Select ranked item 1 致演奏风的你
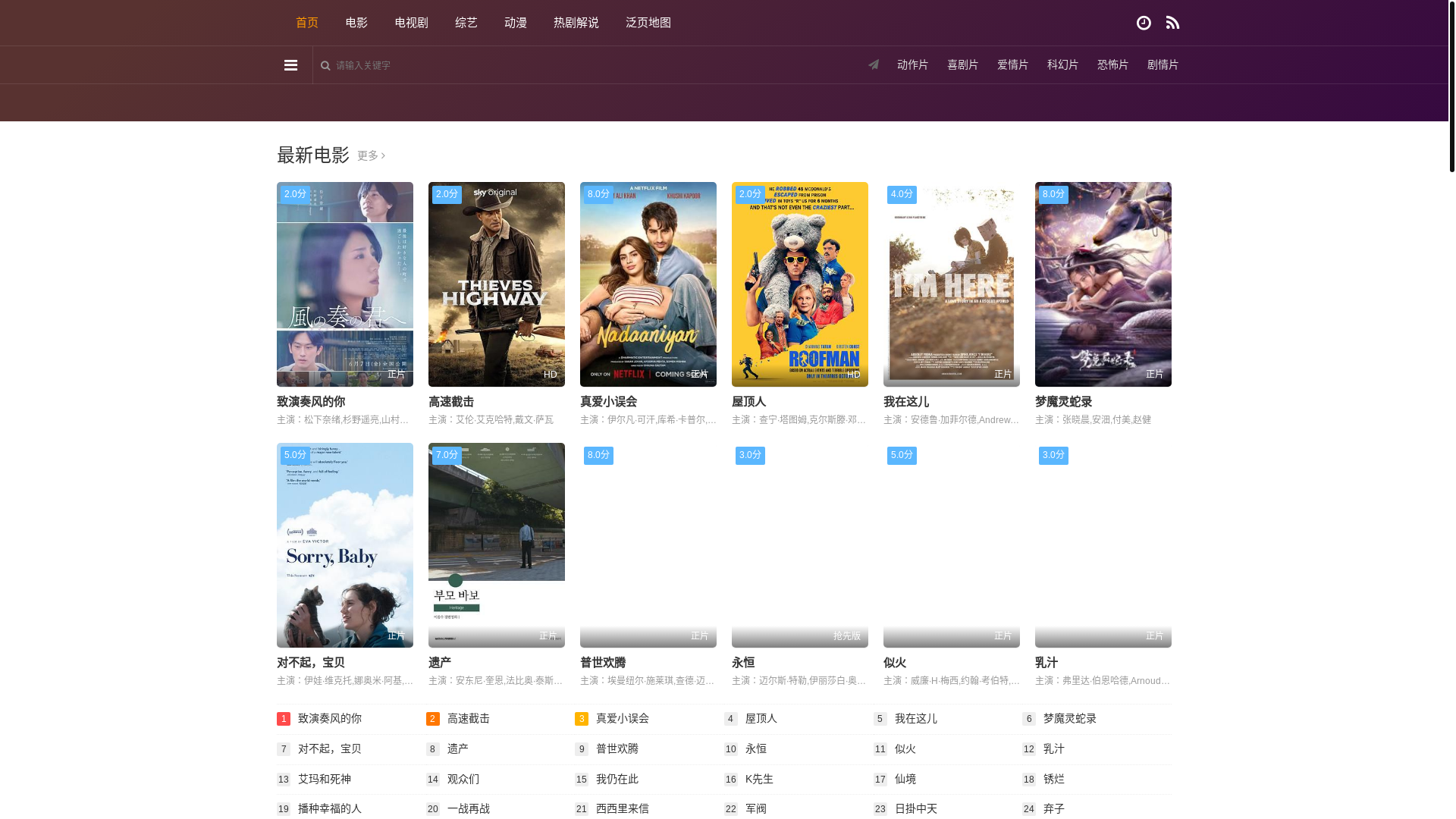The image size is (1456, 819). (x=330, y=719)
